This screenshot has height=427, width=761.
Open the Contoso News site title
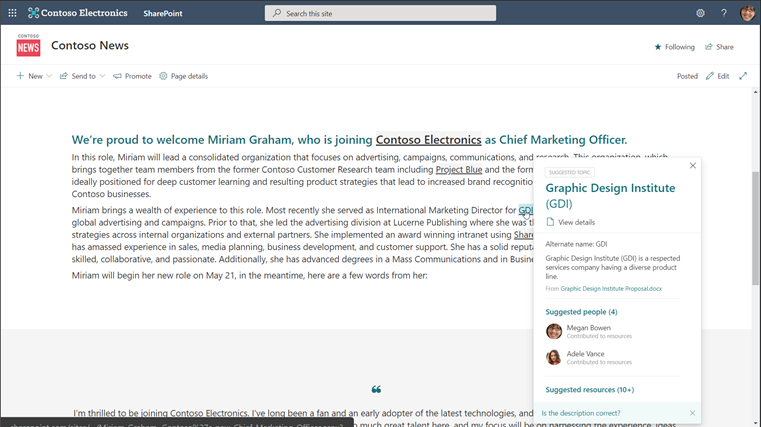tap(90, 46)
